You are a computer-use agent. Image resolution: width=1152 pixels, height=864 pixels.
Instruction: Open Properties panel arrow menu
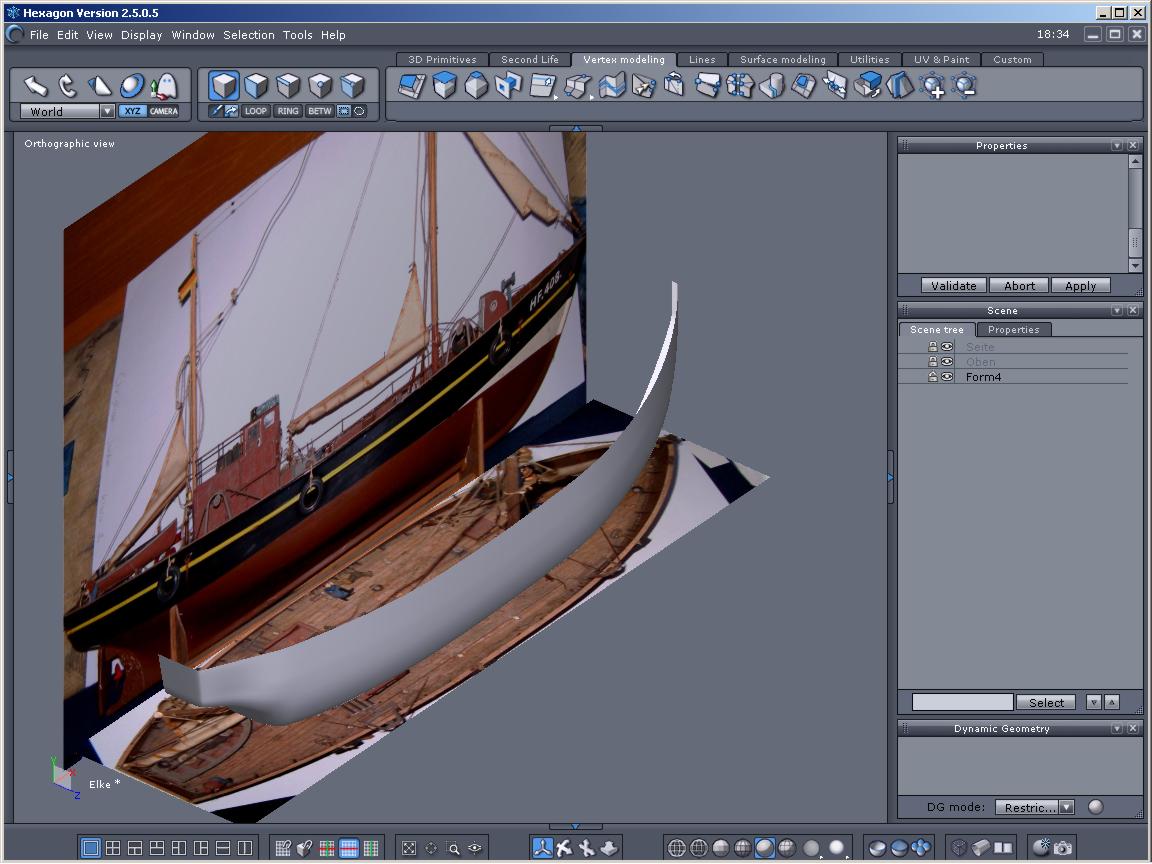coord(1117,145)
